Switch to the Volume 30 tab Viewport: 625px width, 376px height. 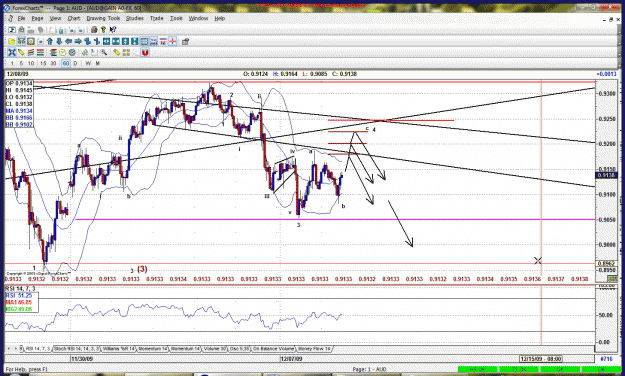(x=214, y=349)
